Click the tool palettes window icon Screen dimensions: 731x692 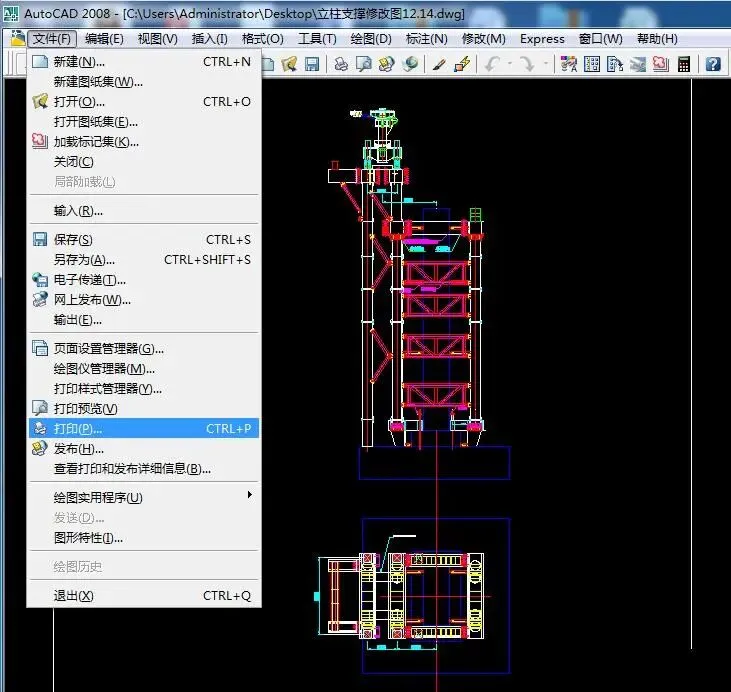pyautogui.click(x=615, y=64)
